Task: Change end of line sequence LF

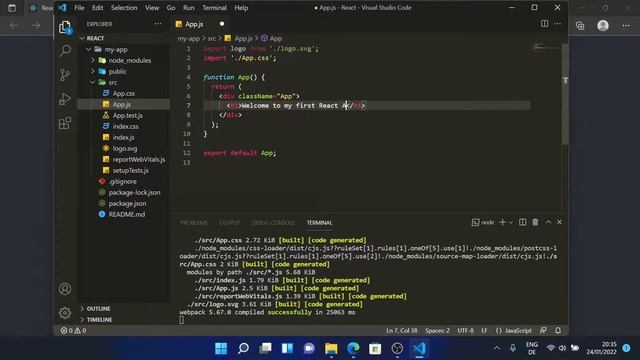Action: 484,330
